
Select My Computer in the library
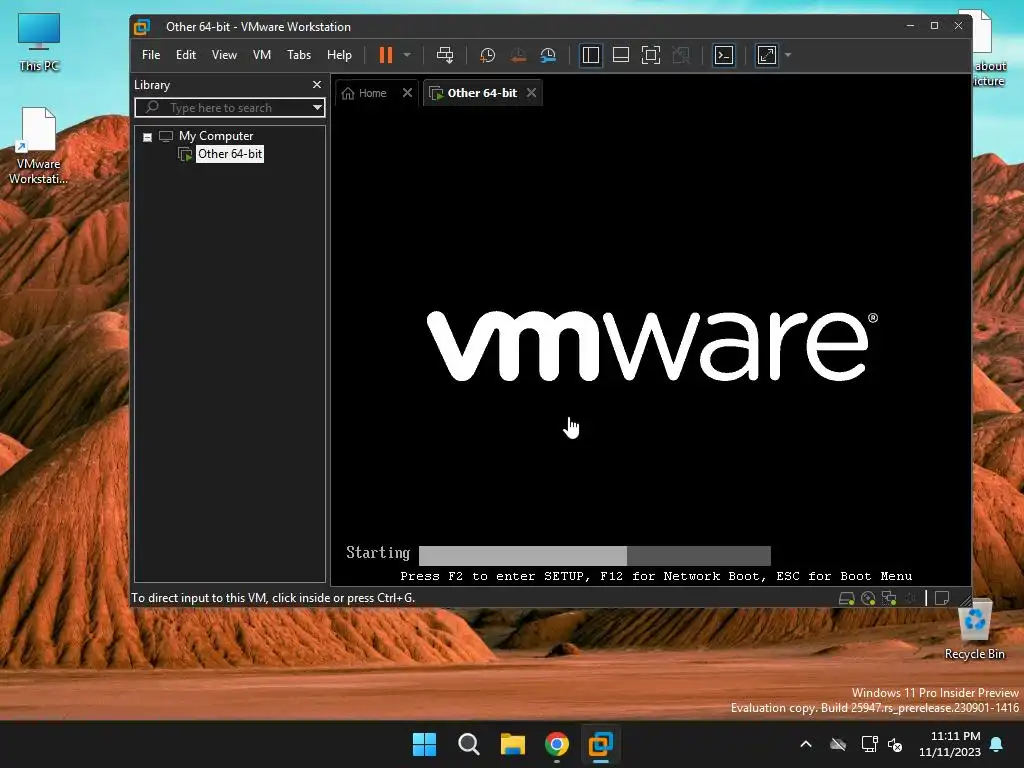click(x=216, y=136)
